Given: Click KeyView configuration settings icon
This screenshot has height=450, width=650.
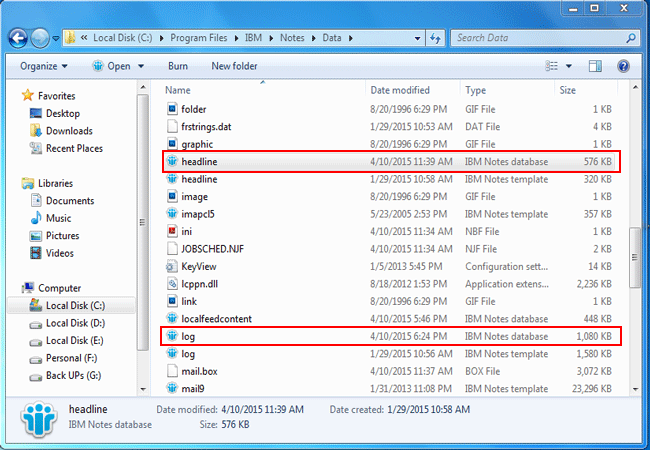Looking at the screenshot, I should pos(172,266).
